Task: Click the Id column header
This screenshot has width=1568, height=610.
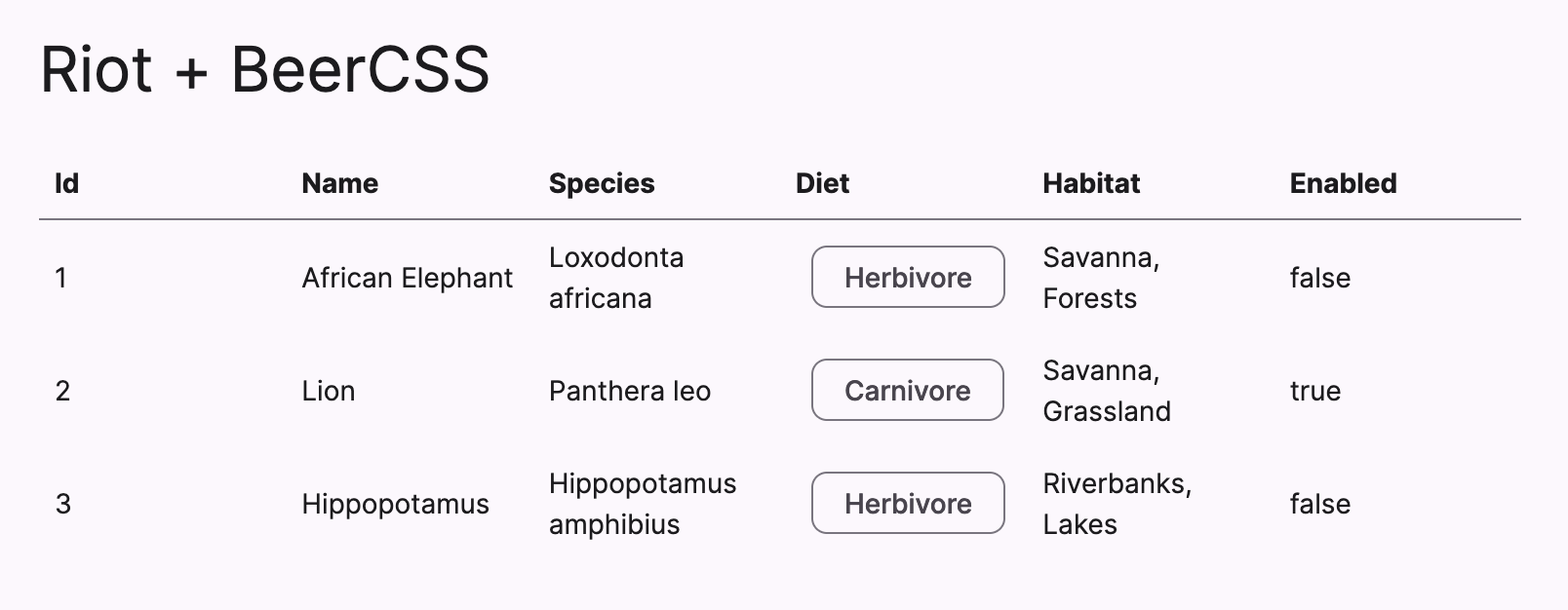Action: (x=66, y=183)
